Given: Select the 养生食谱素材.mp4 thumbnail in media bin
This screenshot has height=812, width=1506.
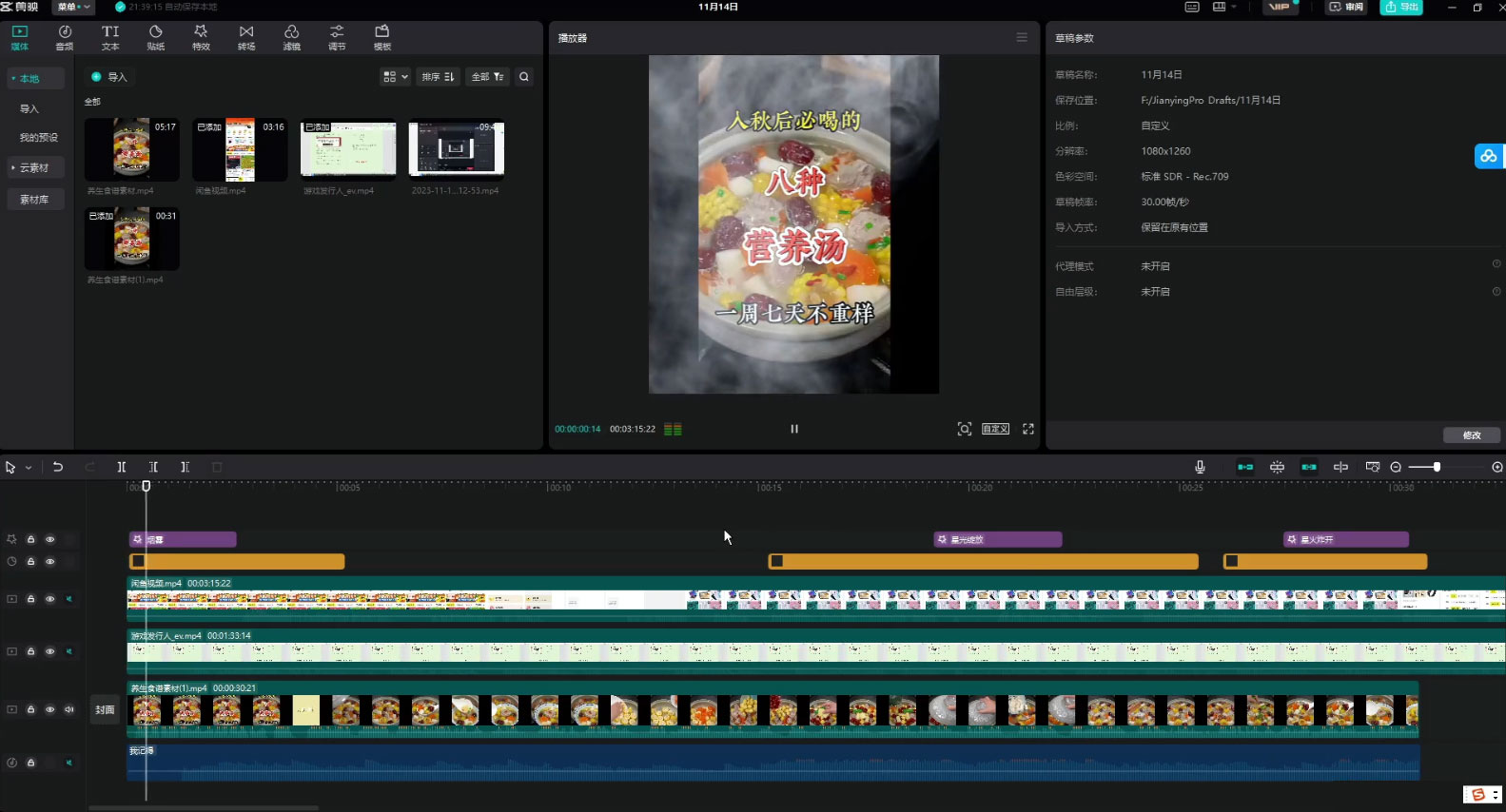Looking at the screenshot, I should coord(131,149).
